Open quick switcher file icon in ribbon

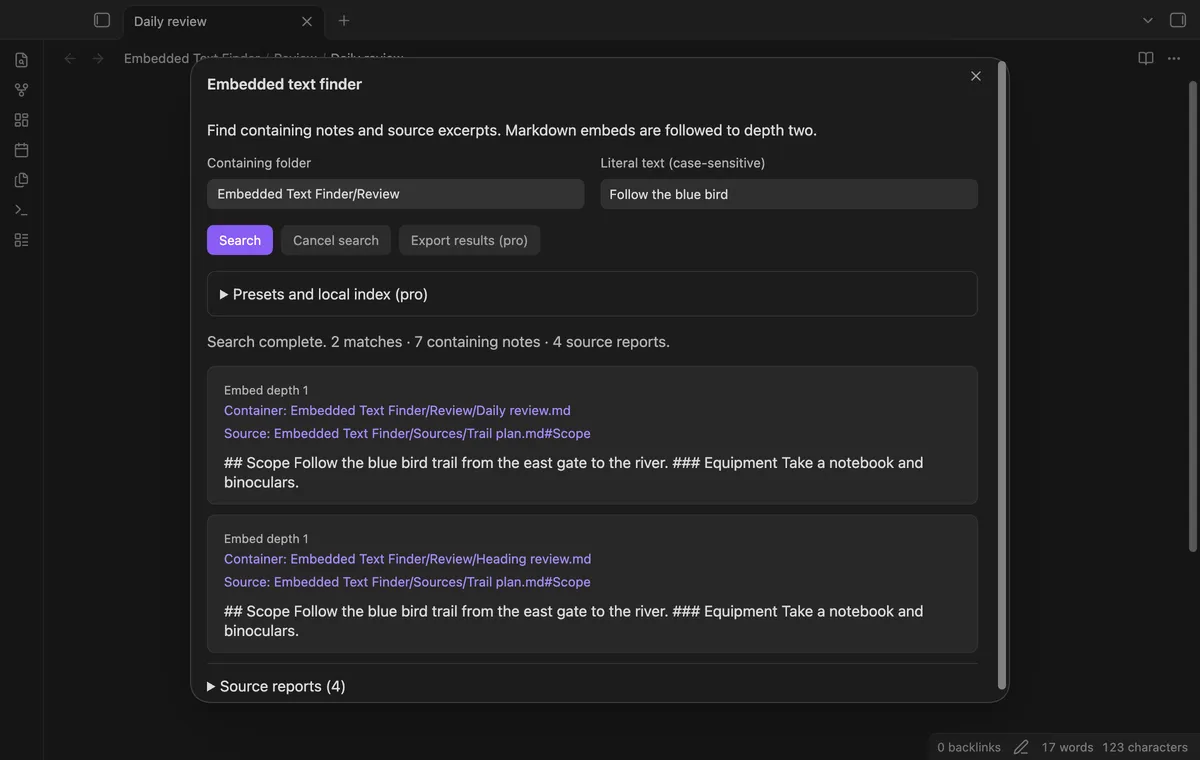pyautogui.click(x=21, y=60)
